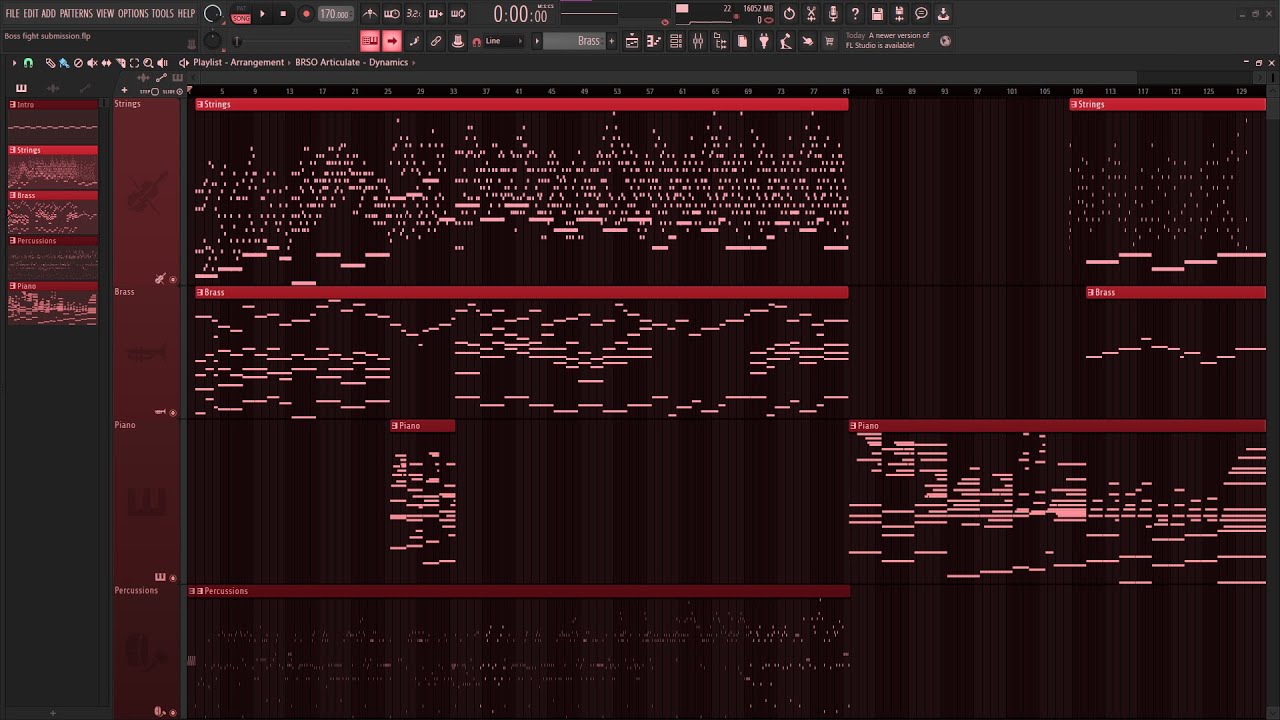This screenshot has width=1280, height=720.
Task: Open the Intro pattern menu in picker
Action: point(13,104)
